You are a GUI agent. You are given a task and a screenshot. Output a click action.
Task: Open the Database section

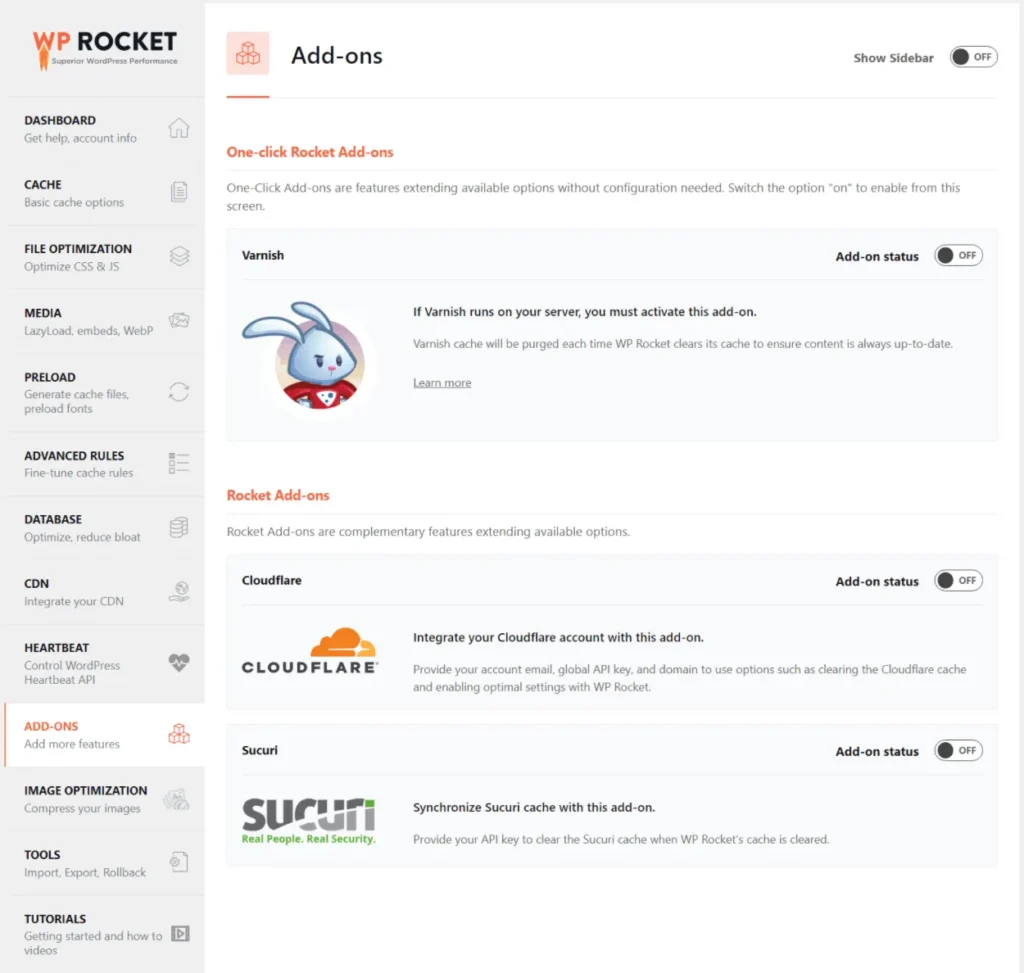point(104,528)
